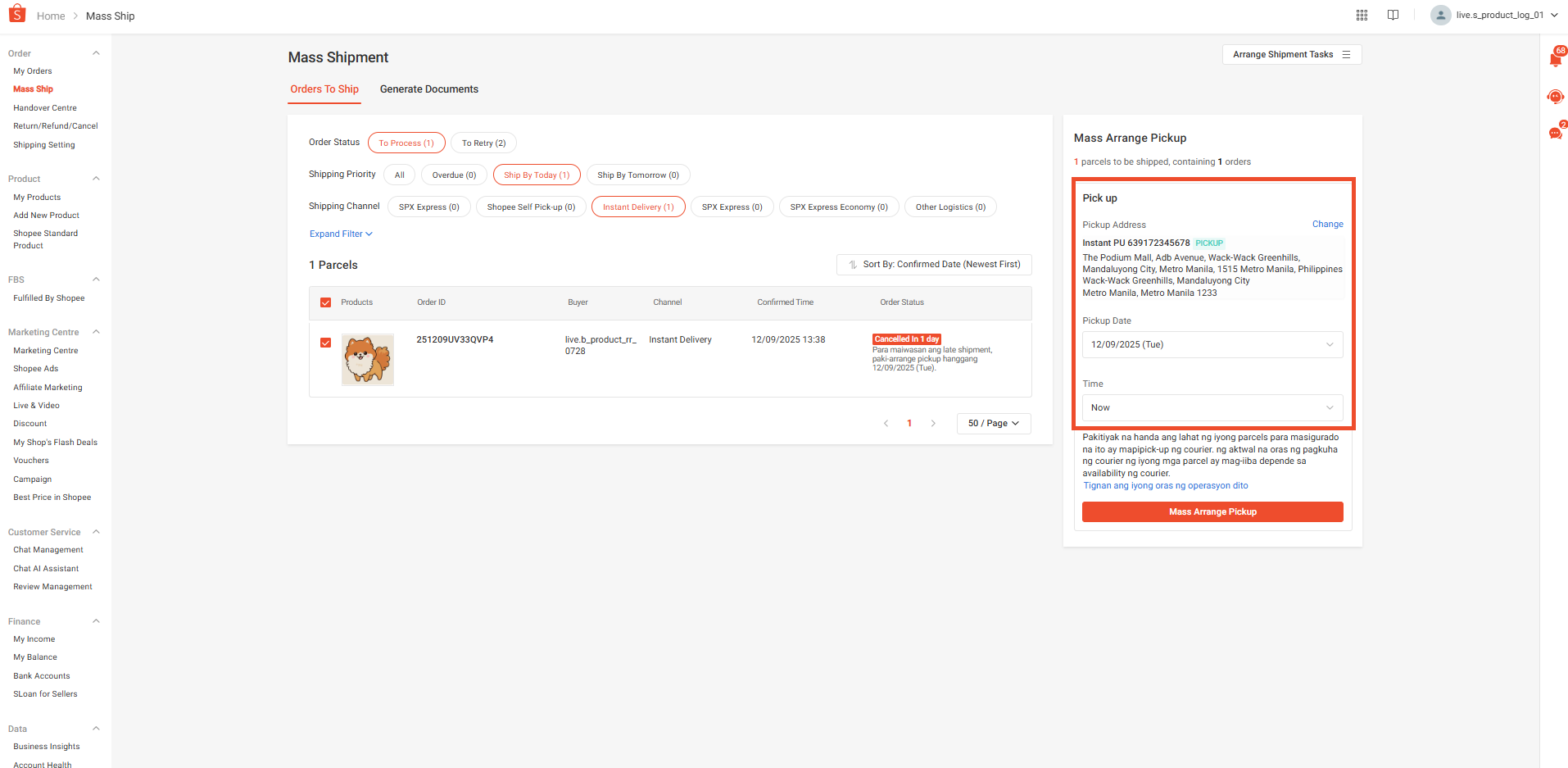Click the Arrange Shipment Tasks button
Viewport: 1568px width, 768px height.
(1292, 54)
